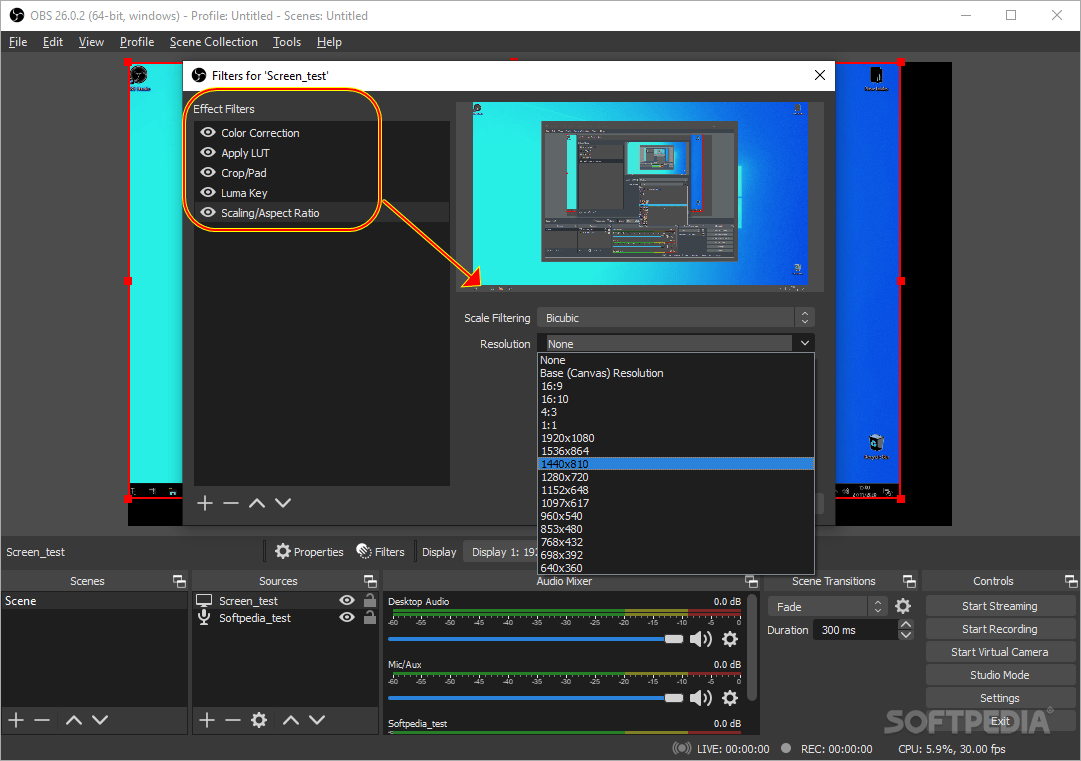Remove the scene with minus icon
Screen dimensions: 1081x761
point(42,720)
